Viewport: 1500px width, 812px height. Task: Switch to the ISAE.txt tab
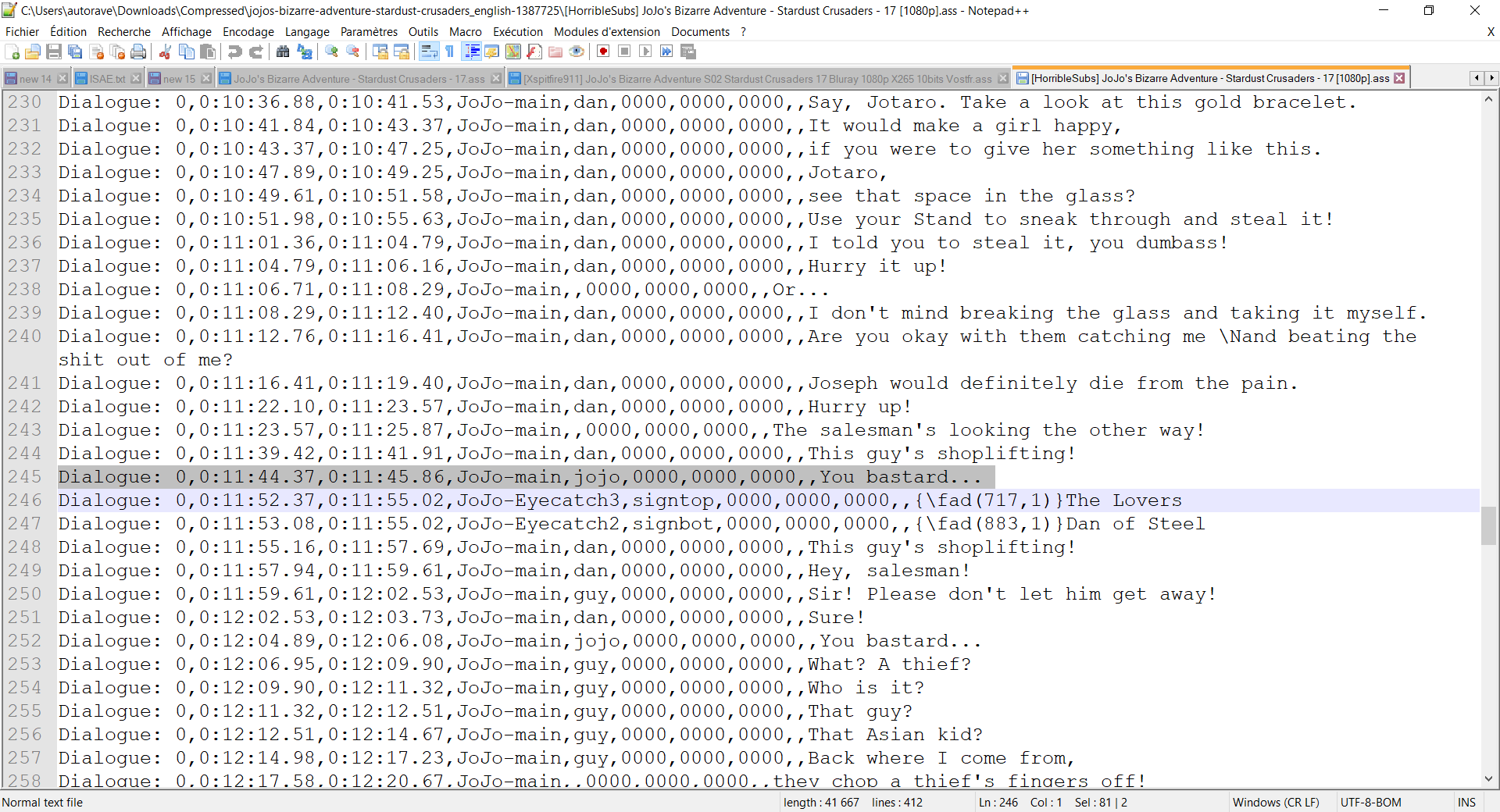107,79
